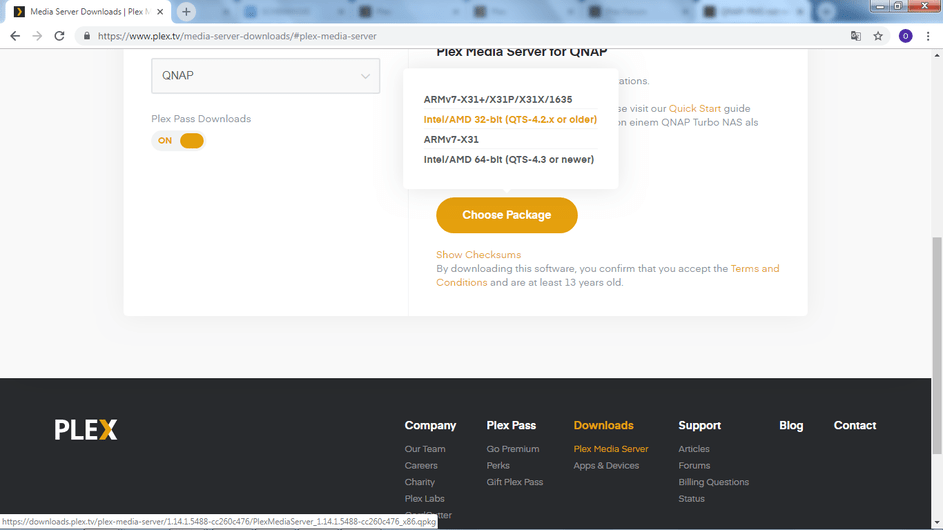Go forward in browser history
943x530 pixels.
37,36
